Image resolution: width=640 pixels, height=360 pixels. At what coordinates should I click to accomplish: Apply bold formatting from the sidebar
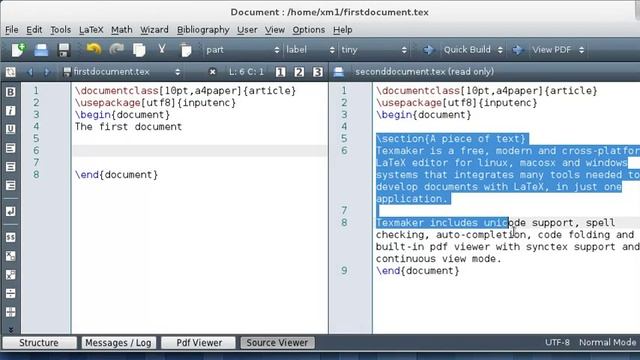click(x=11, y=92)
